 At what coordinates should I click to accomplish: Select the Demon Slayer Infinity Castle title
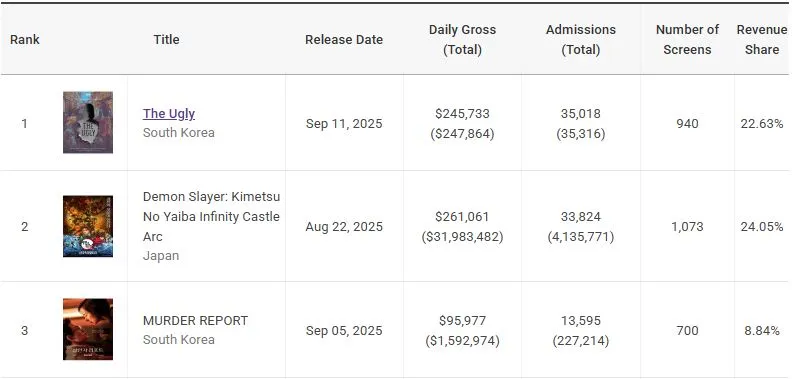211,216
